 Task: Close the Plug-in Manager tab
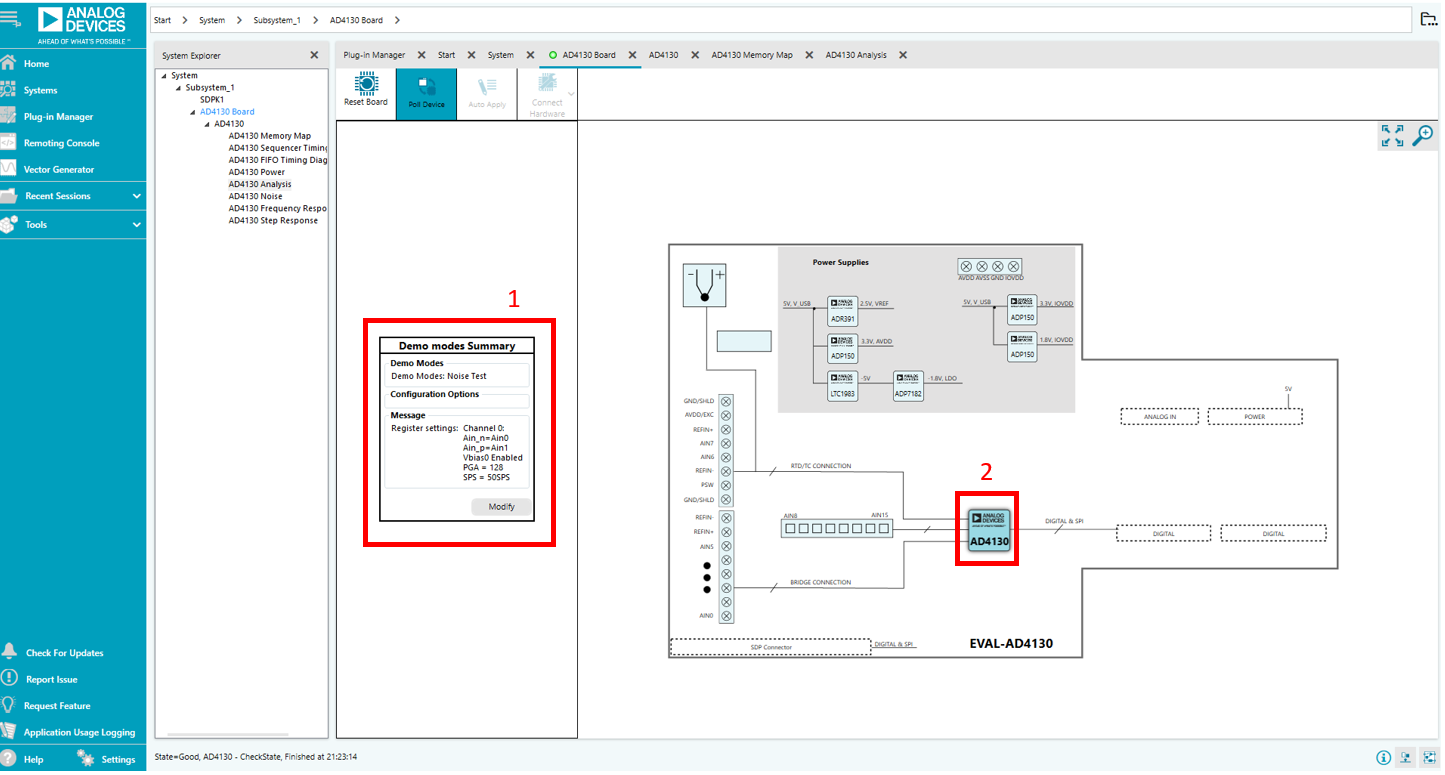[x=421, y=55]
